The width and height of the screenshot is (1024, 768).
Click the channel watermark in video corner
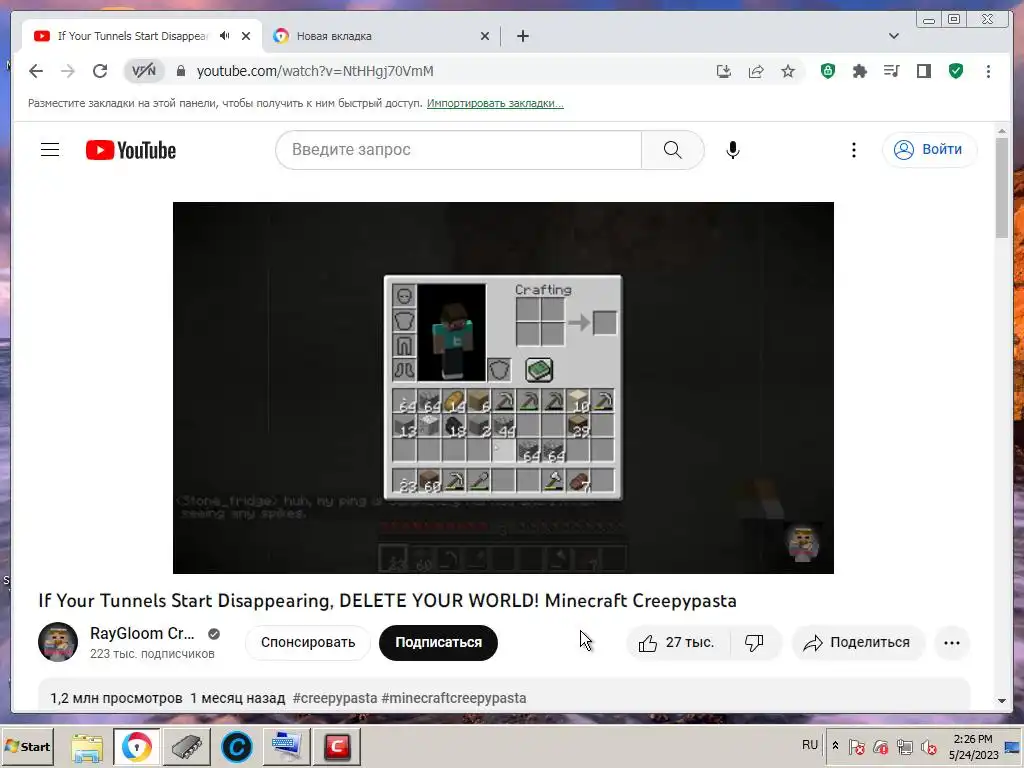[803, 544]
